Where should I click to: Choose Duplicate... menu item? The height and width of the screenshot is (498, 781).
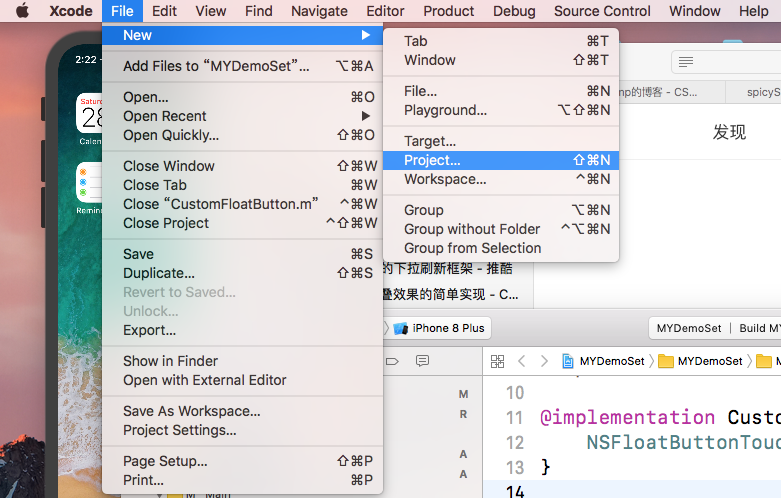pos(243,273)
